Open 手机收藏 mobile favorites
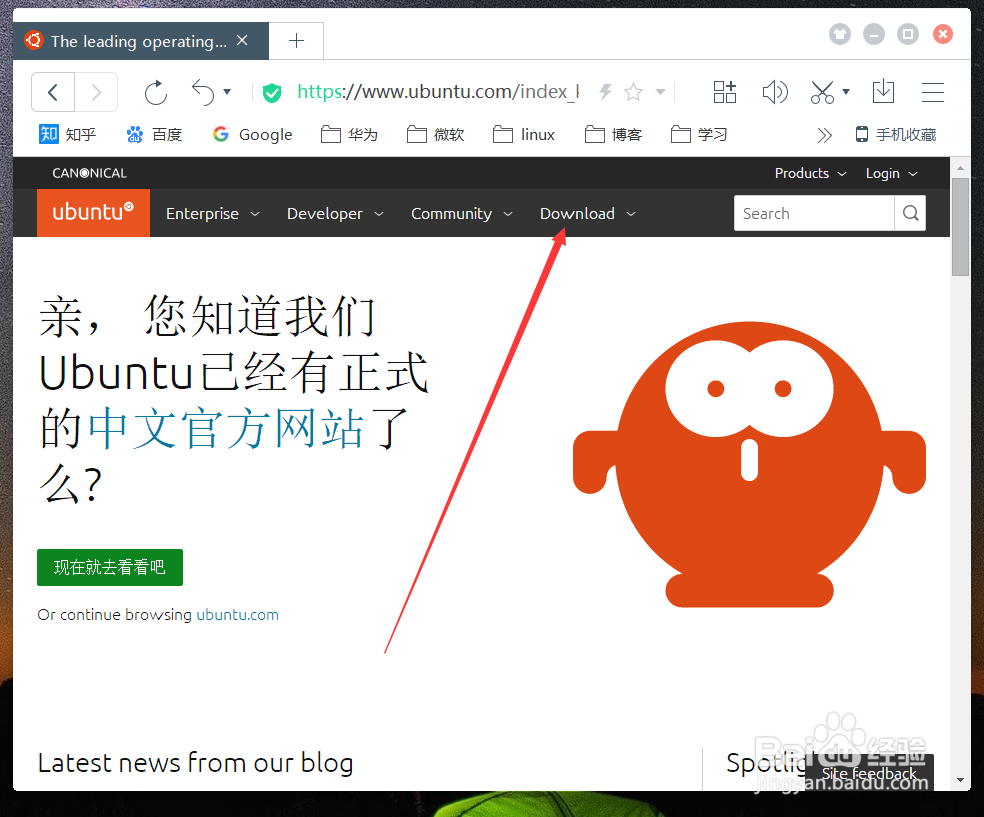 896,134
